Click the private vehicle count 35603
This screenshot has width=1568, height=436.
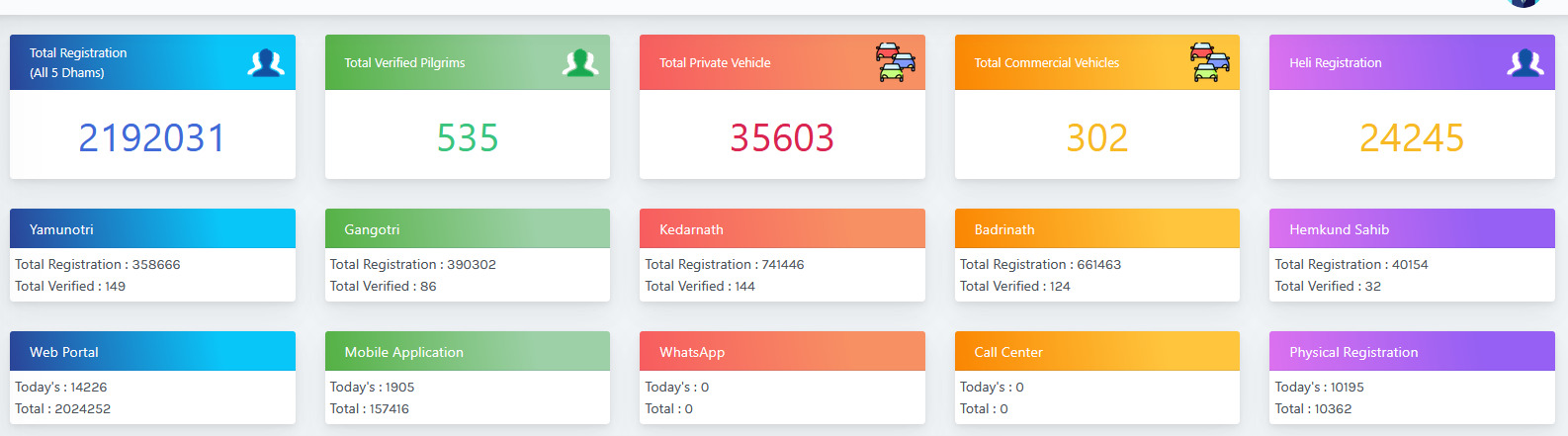(782, 137)
